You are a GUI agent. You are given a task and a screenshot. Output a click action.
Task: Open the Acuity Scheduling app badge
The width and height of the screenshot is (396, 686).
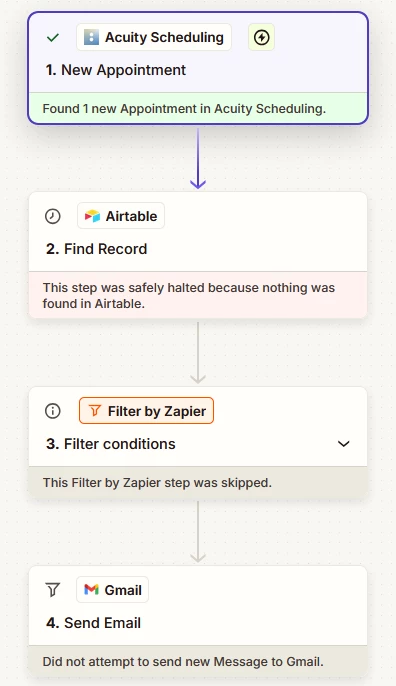tap(154, 38)
